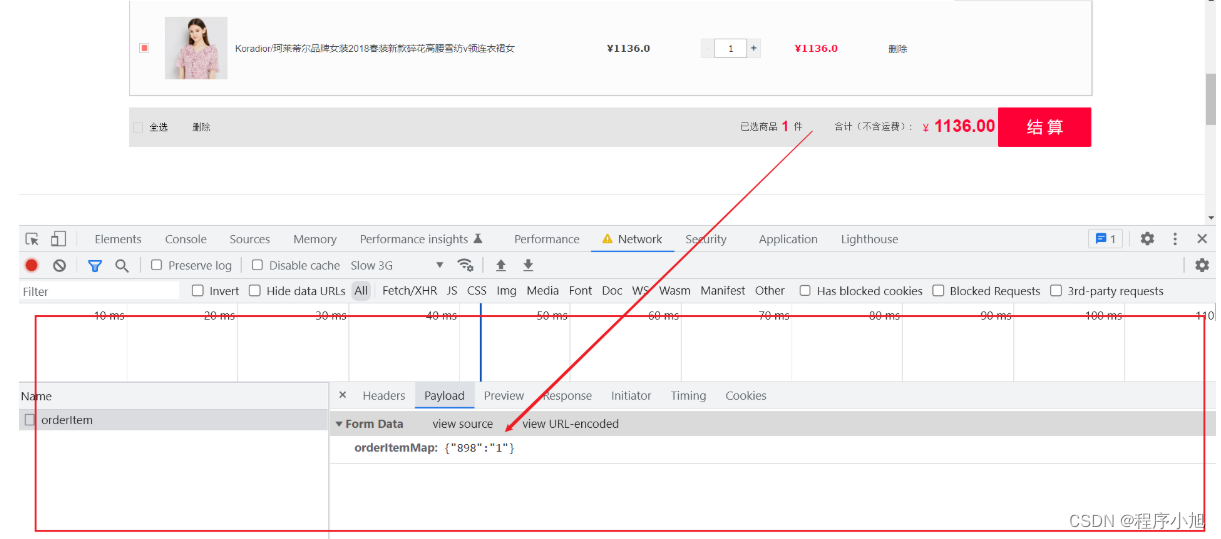Open the Elements tab
Viewport: 1221px width, 539px height.
(118, 239)
